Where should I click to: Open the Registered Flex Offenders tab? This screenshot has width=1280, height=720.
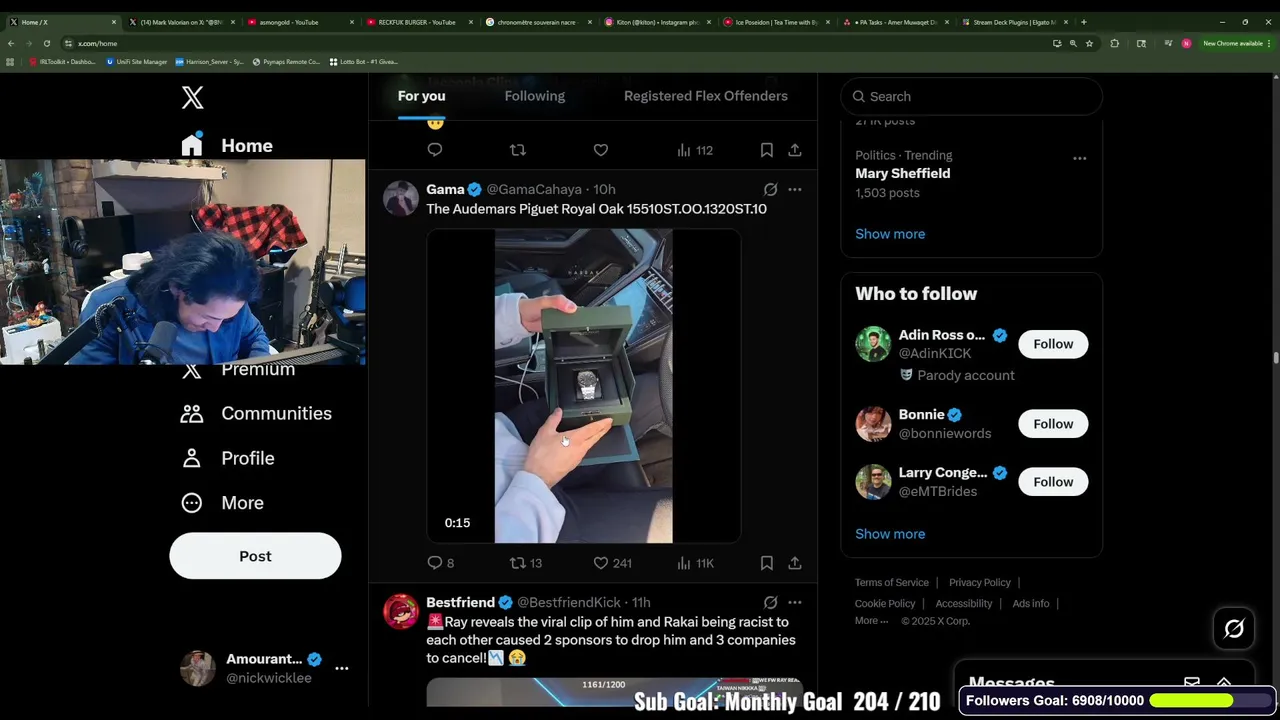[706, 96]
